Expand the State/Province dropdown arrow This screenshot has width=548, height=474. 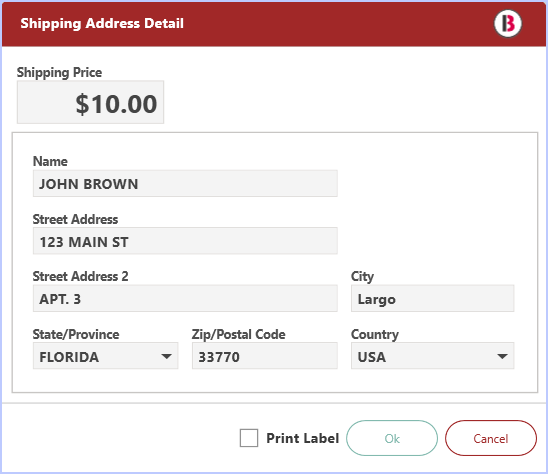point(166,356)
